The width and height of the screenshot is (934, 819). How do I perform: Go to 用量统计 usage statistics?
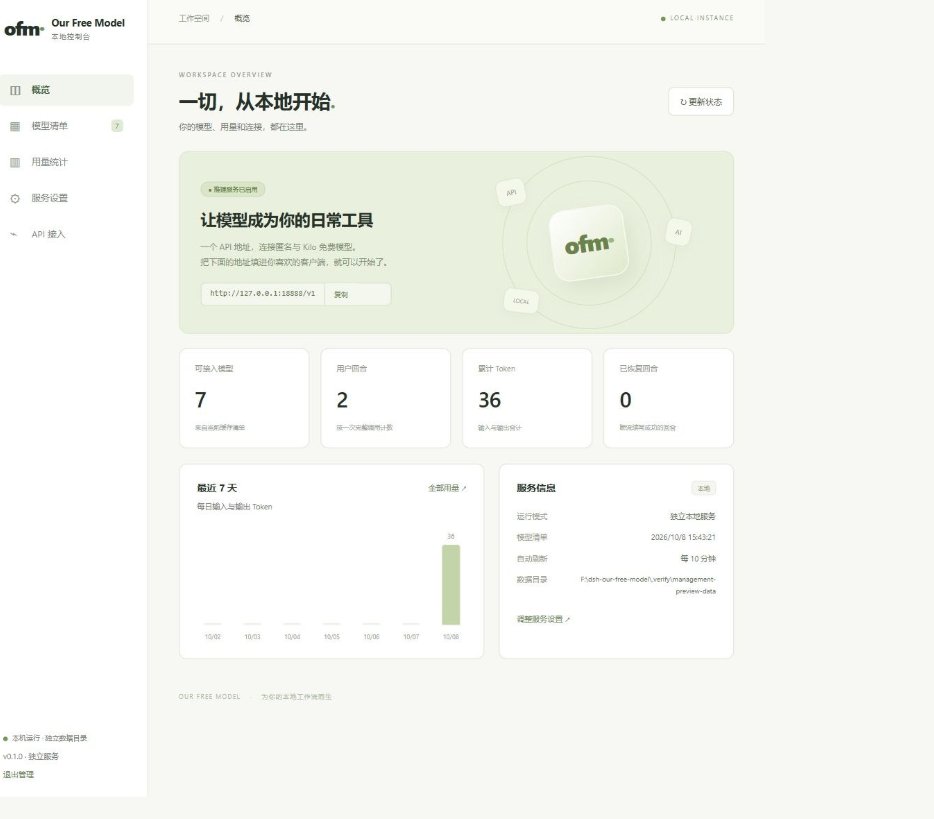tap(67, 162)
